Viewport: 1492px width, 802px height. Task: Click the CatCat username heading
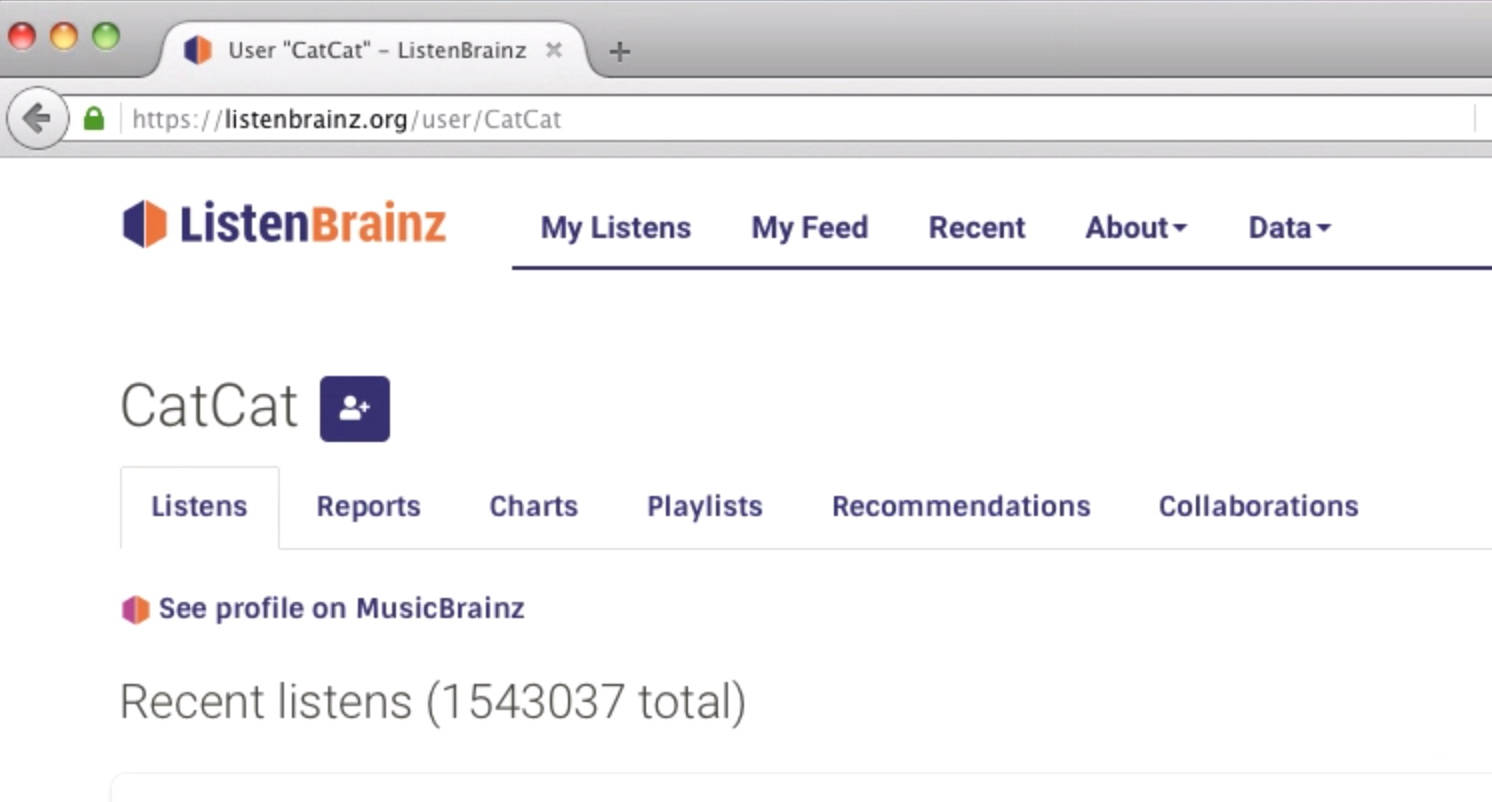click(209, 406)
